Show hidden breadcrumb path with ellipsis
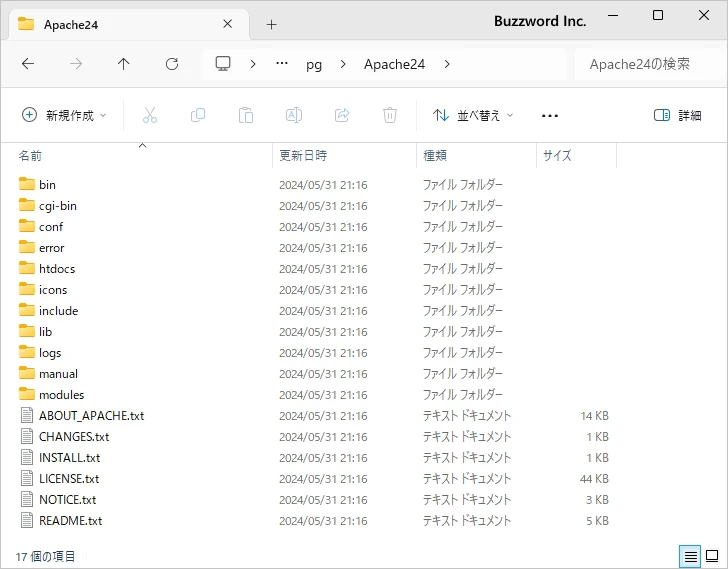The image size is (728, 569). (282, 64)
